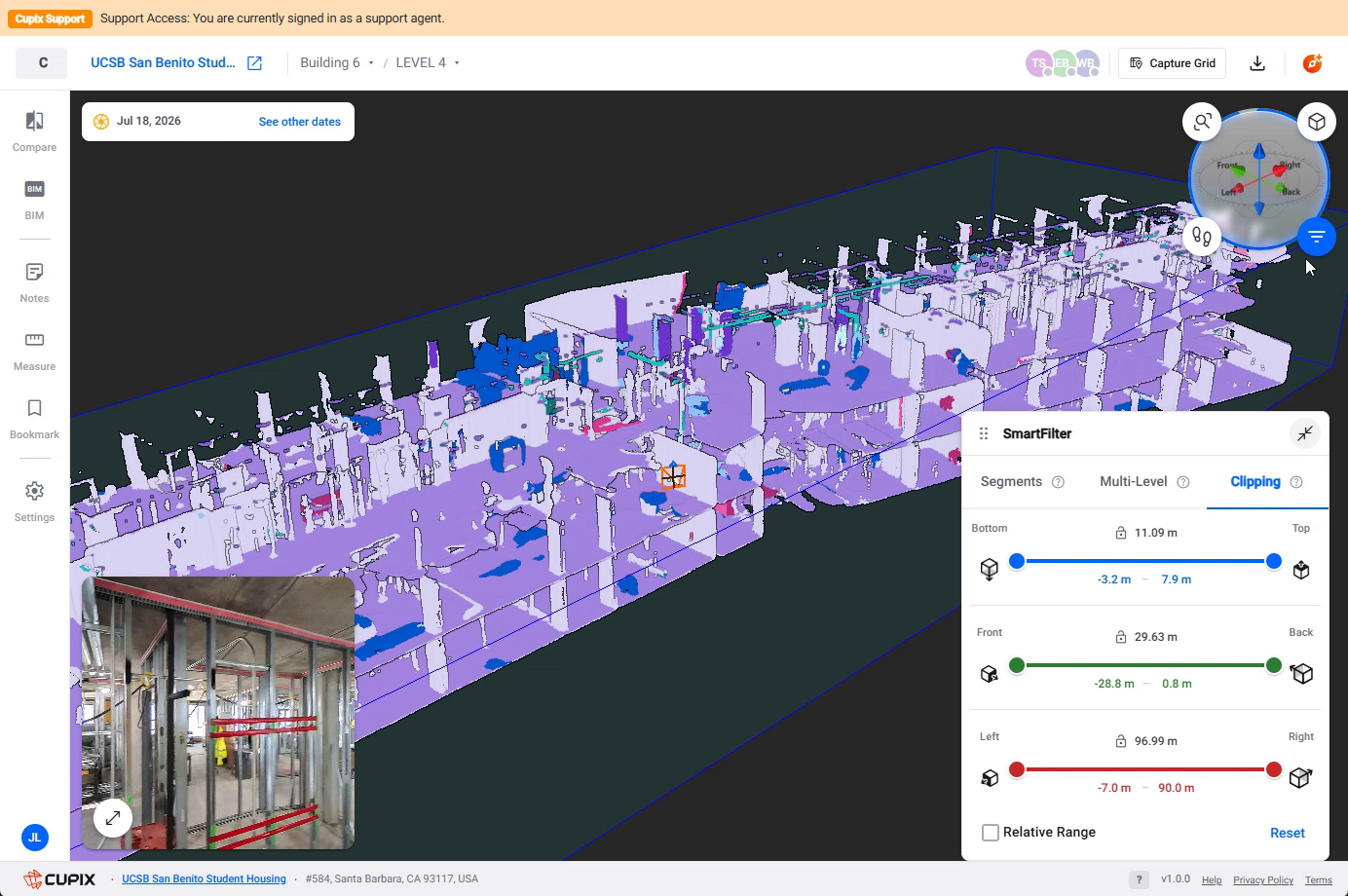Click the Capture Grid button
Image resolution: width=1348 pixels, height=896 pixels.
[1172, 63]
